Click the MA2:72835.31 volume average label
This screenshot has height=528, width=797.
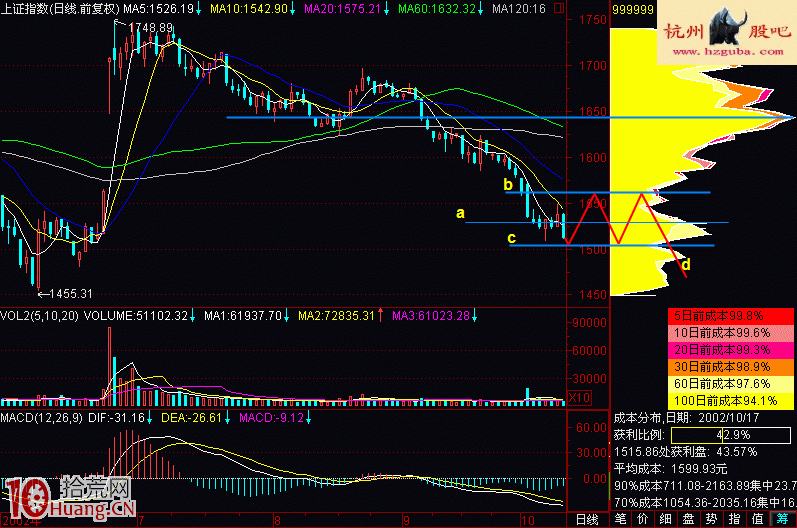point(341,316)
